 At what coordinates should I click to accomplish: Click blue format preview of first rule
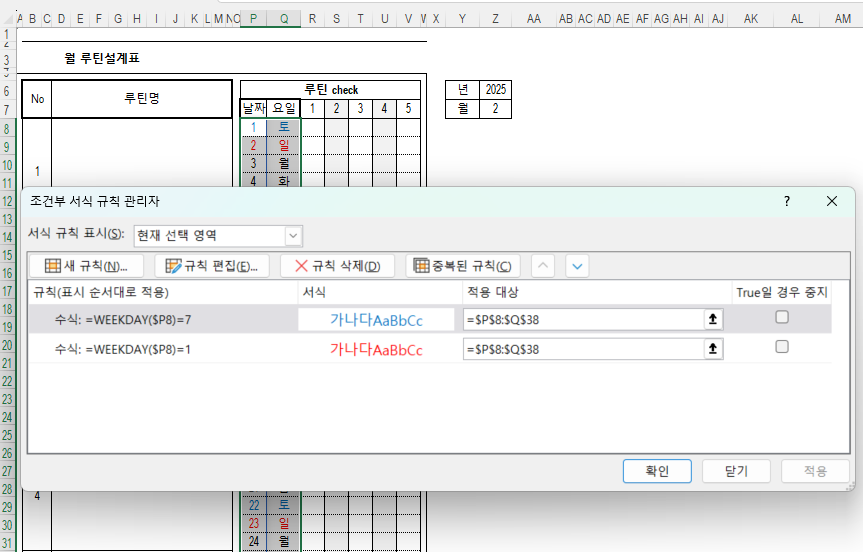point(376,320)
